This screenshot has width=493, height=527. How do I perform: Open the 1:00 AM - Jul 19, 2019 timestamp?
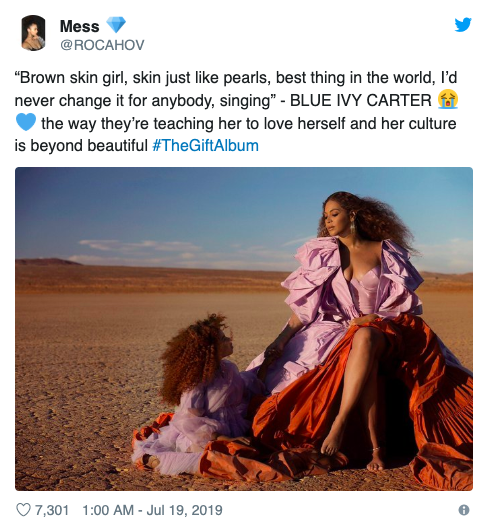point(152,510)
